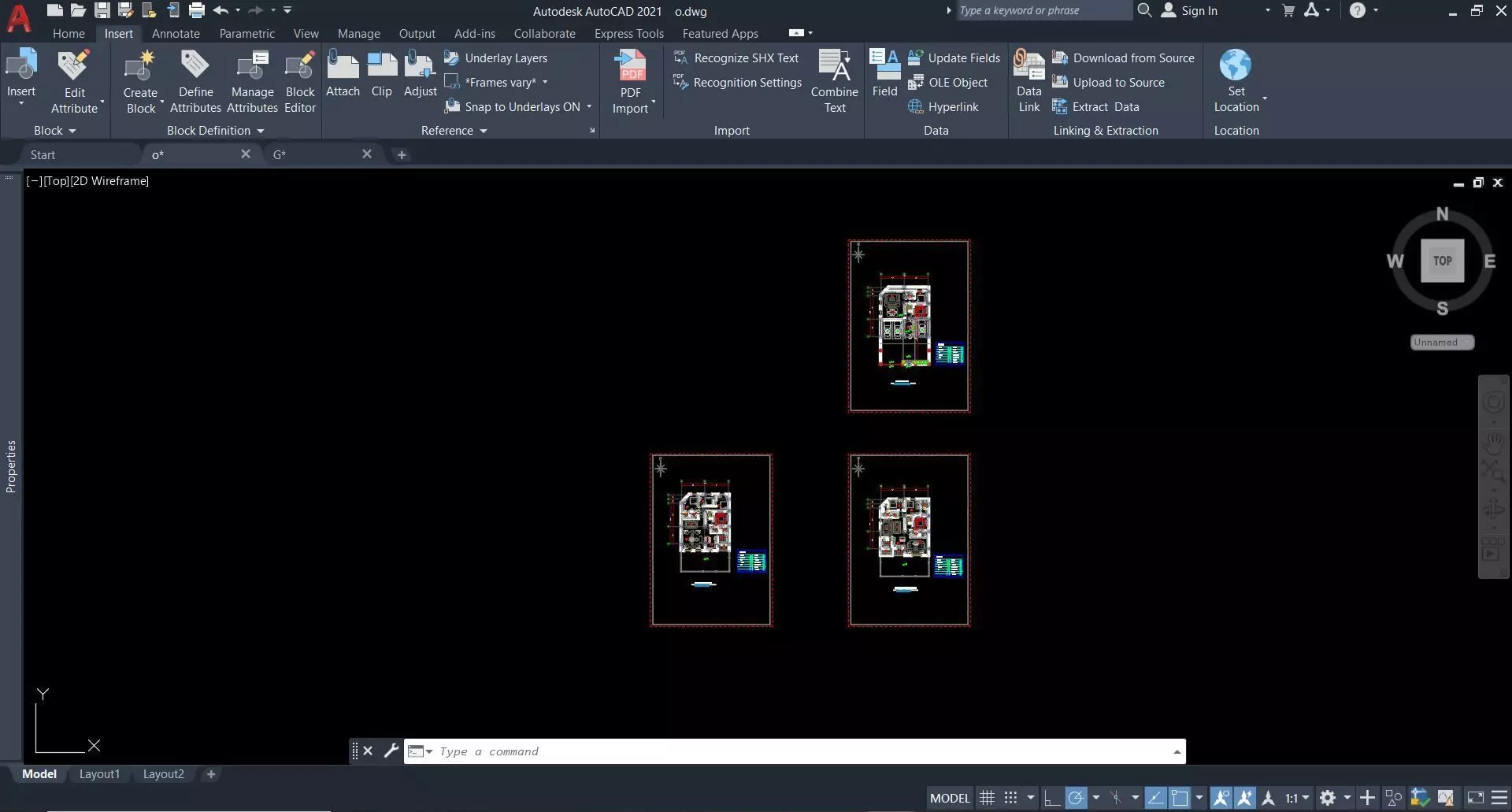
Task: Click the Create Block tool
Action: 141,82
